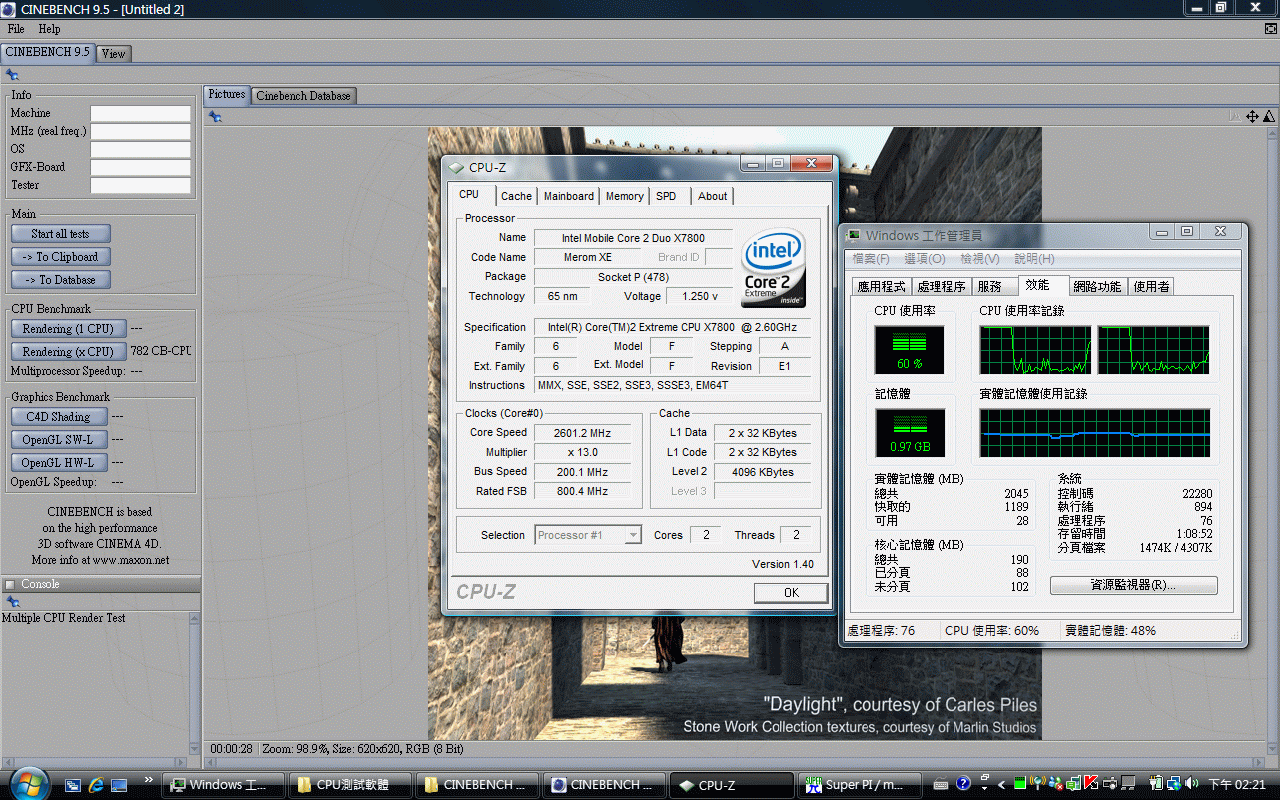Open the Processor #1 selection dropdown

588,535
